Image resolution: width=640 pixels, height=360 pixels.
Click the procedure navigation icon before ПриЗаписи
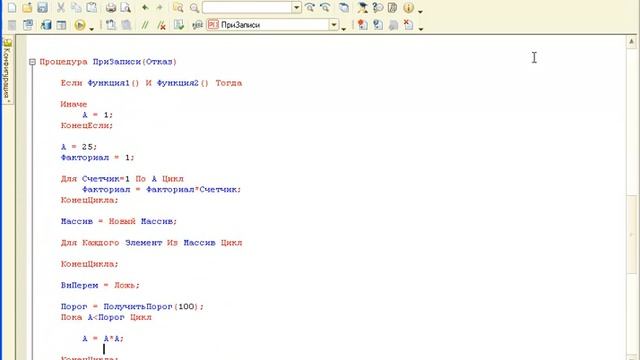tap(198, 25)
